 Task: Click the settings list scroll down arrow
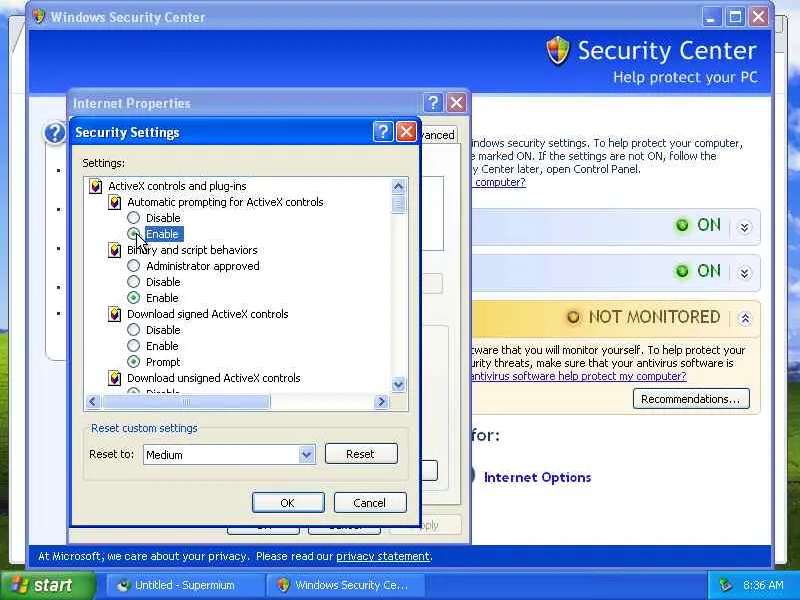(x=398, y=384)
